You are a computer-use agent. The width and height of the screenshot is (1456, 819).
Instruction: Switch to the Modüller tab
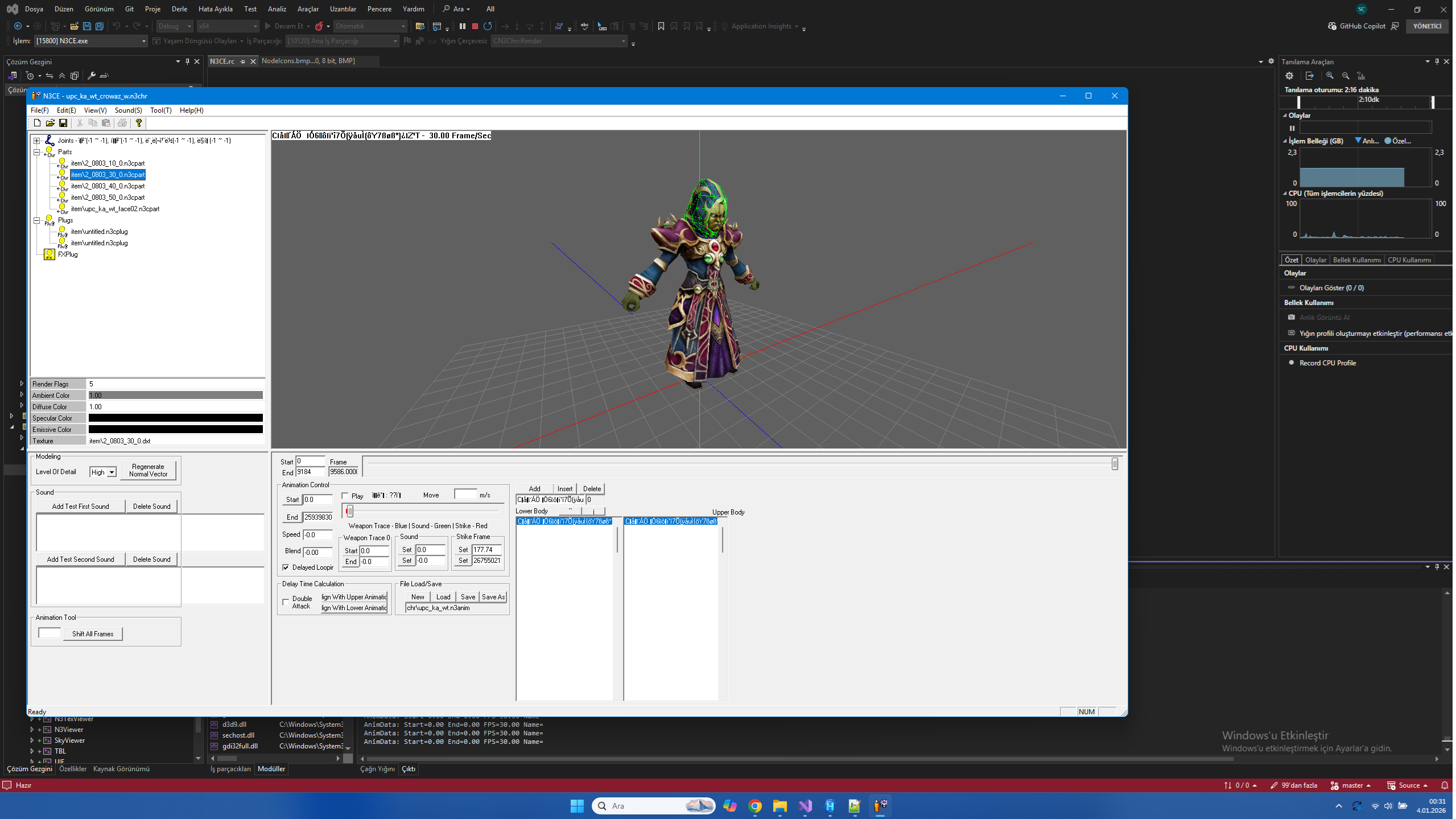[x=271, y=769]
